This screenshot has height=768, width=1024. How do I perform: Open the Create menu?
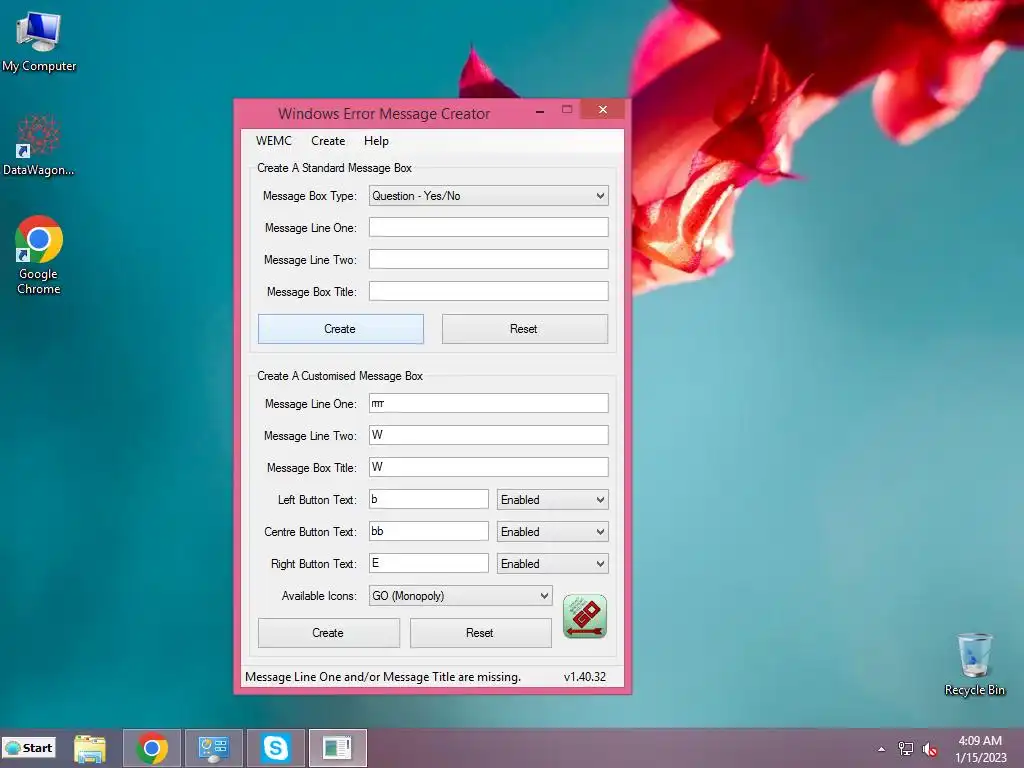(328, 141)
